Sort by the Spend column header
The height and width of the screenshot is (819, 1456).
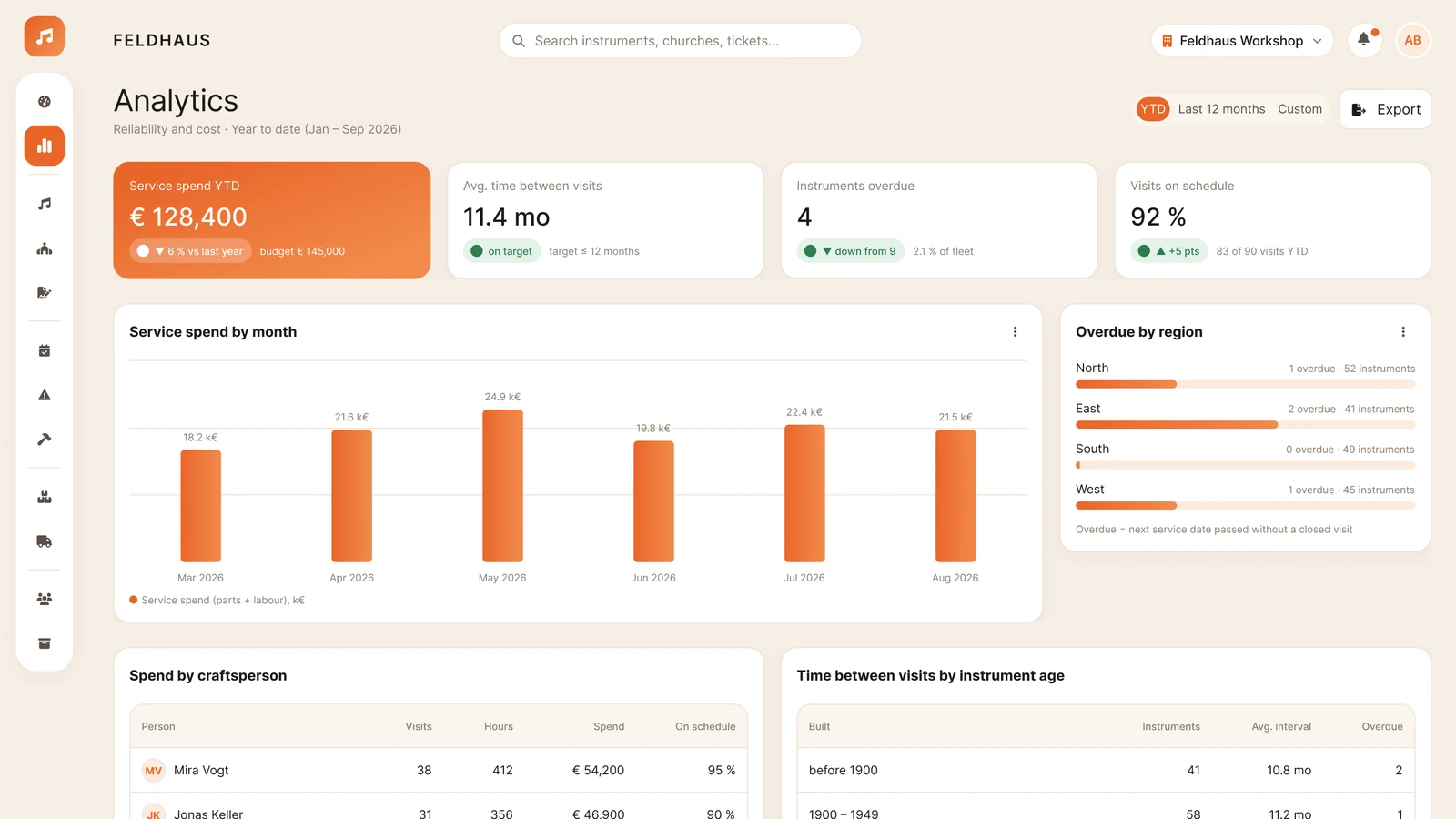[609, 727]
